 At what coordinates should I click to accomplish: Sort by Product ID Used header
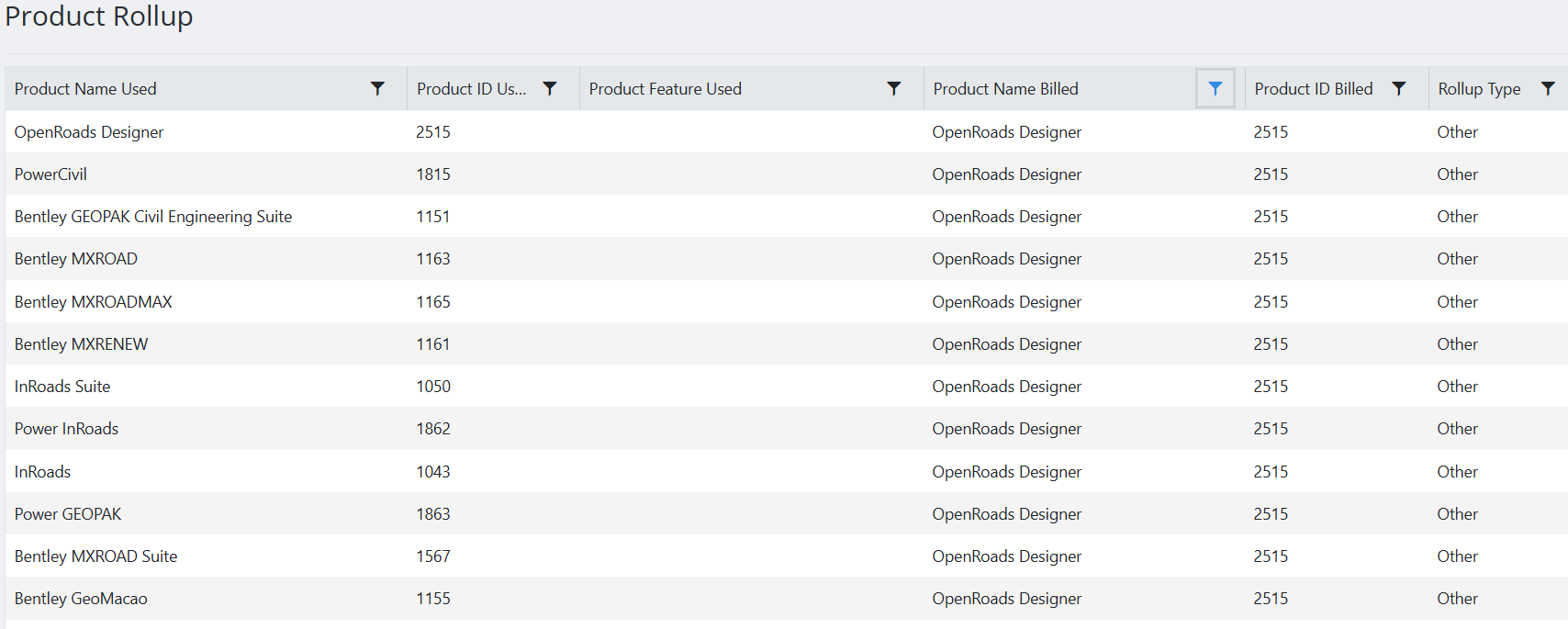click(x=471, y=89)
